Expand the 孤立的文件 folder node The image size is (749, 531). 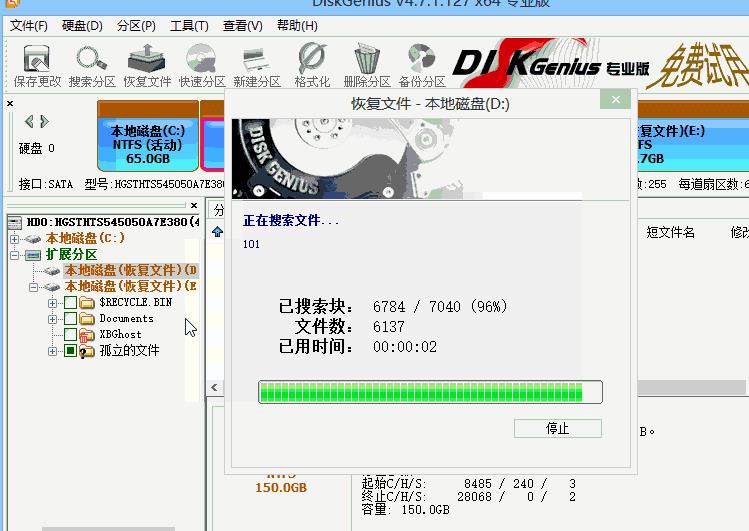coord(52,351)
